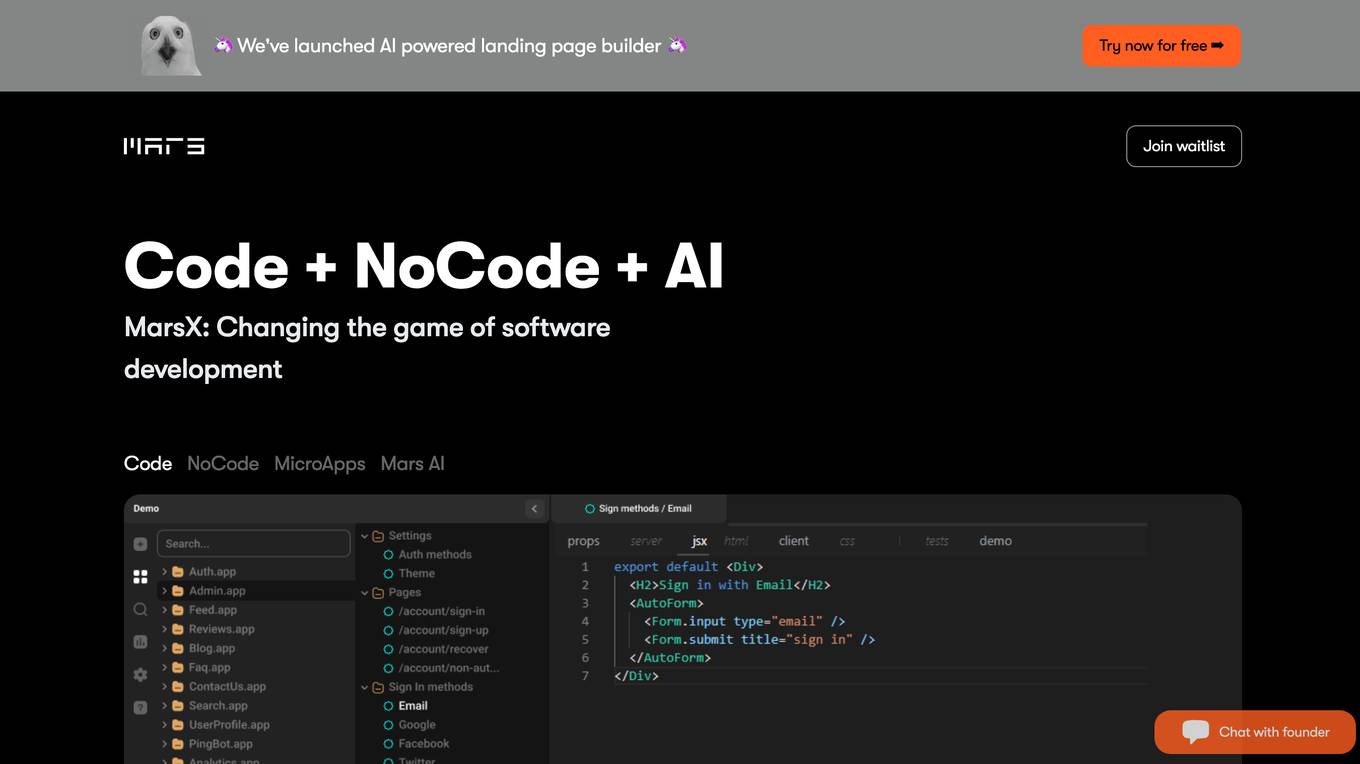
Task: Collapse the Sign In methods group chevron
Action: 365,688
